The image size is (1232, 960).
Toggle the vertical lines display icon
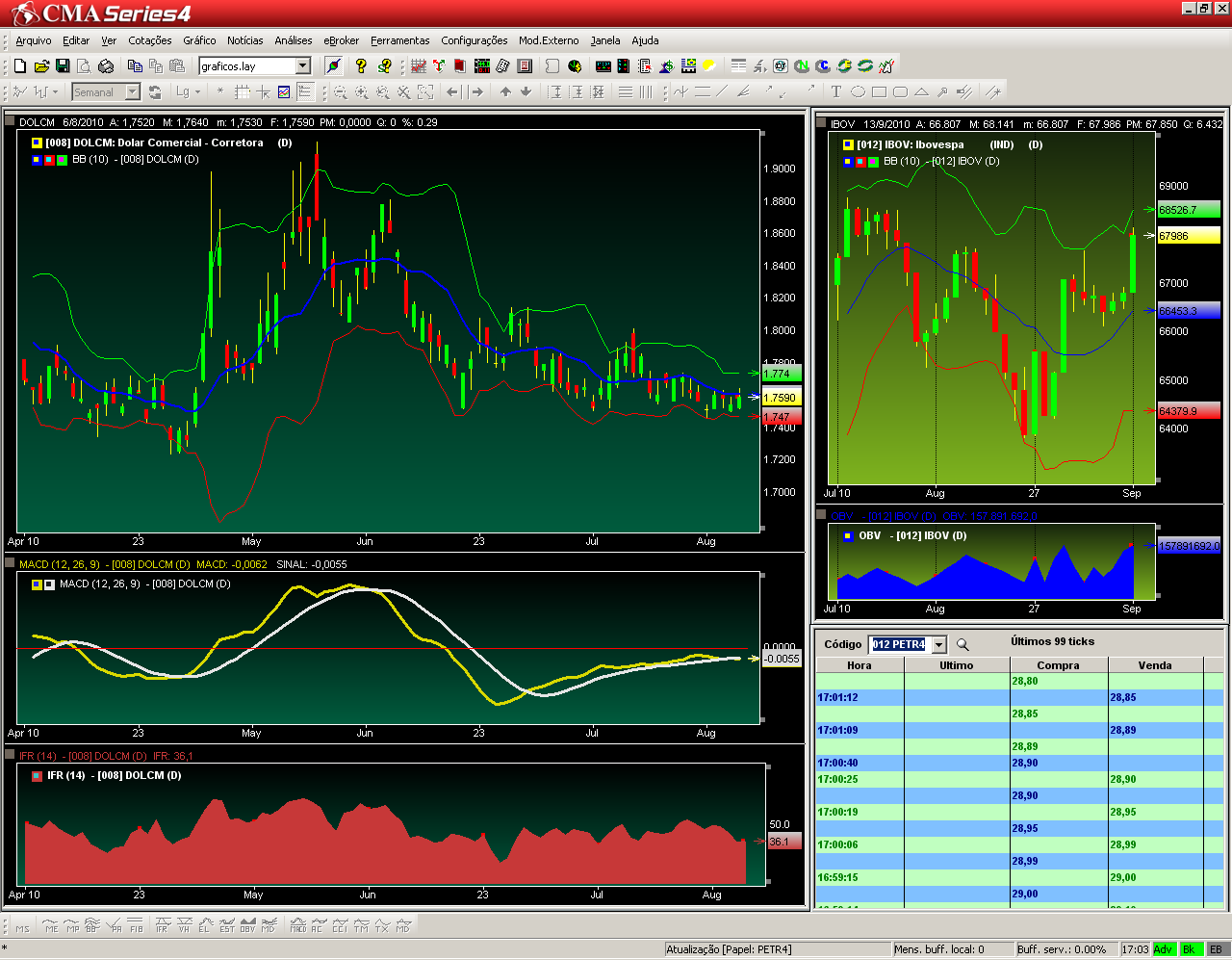tap(646, 92)
